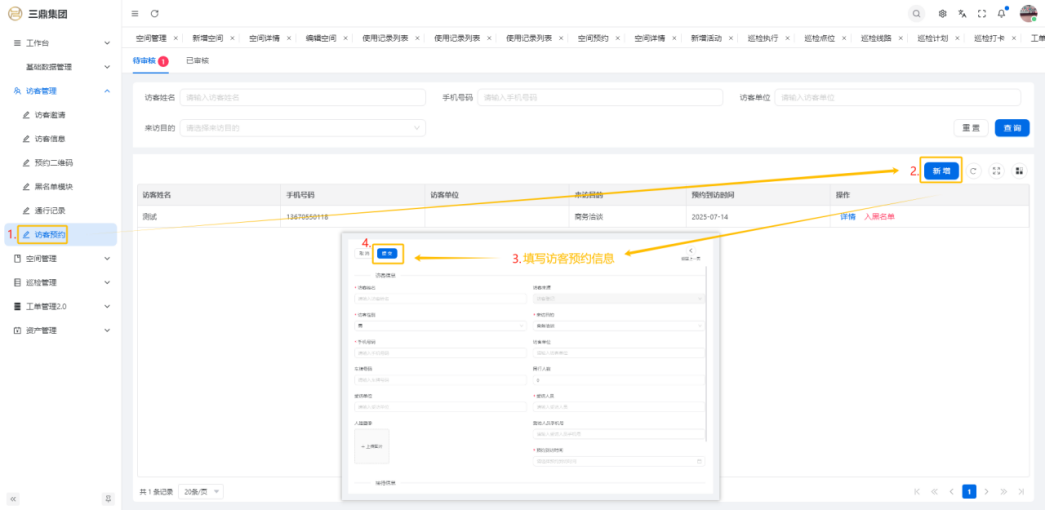1045x510 pixels.
Task: Open the notification bell
Action: point(1001,13)
